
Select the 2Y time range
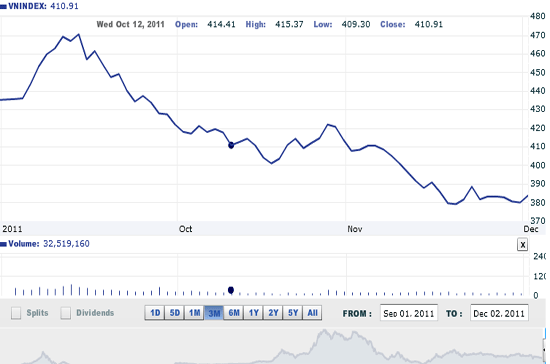pyautogui.click(x=273, y=313)
